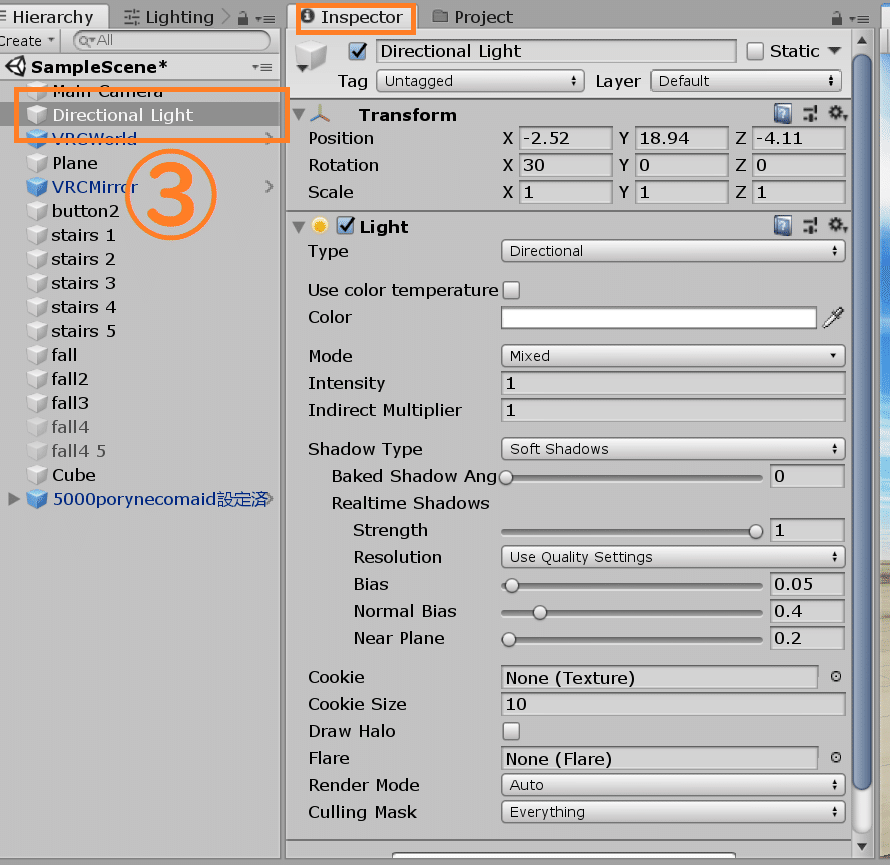Switch to the Lighting tab
890x865 pixels.
click(x=169, y=18)
